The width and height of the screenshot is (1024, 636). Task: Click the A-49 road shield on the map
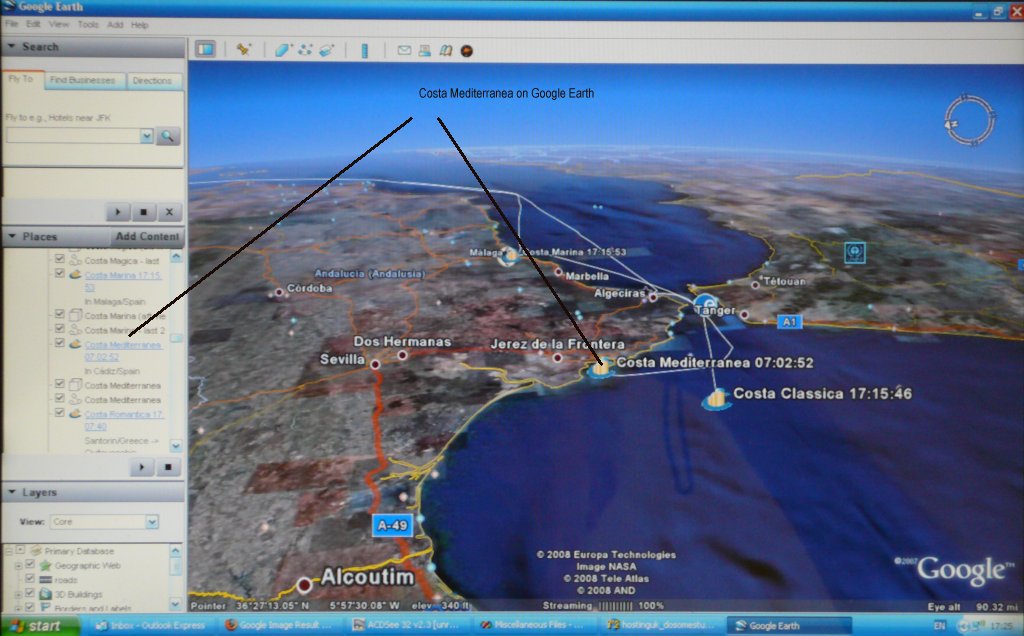tap(392, 525)
